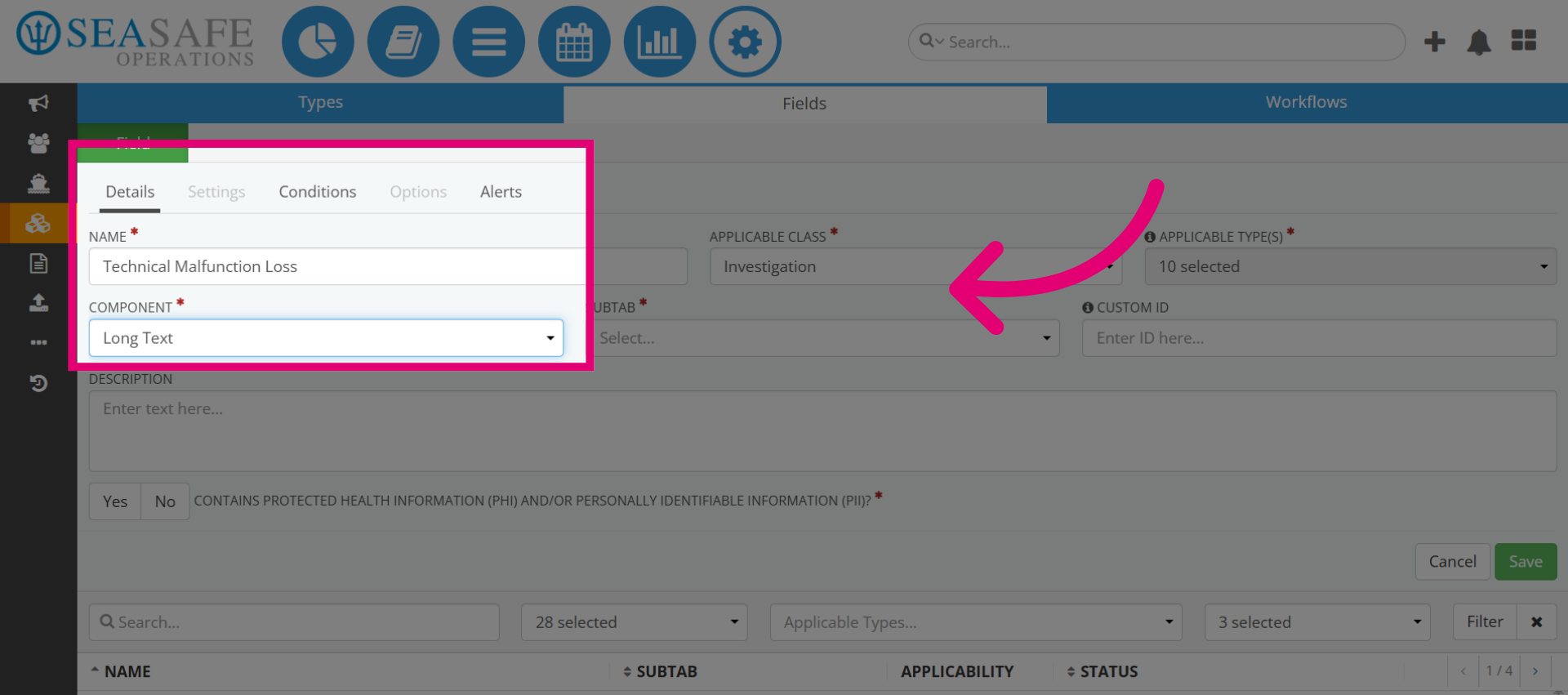Open the Component Long Text dropdown
The height and width of the screenshot is (695, 1568).
(326, 338)
